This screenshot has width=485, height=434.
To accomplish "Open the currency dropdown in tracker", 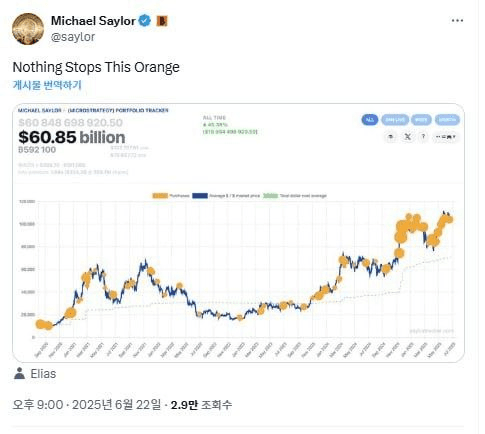I will click(445, 137).
